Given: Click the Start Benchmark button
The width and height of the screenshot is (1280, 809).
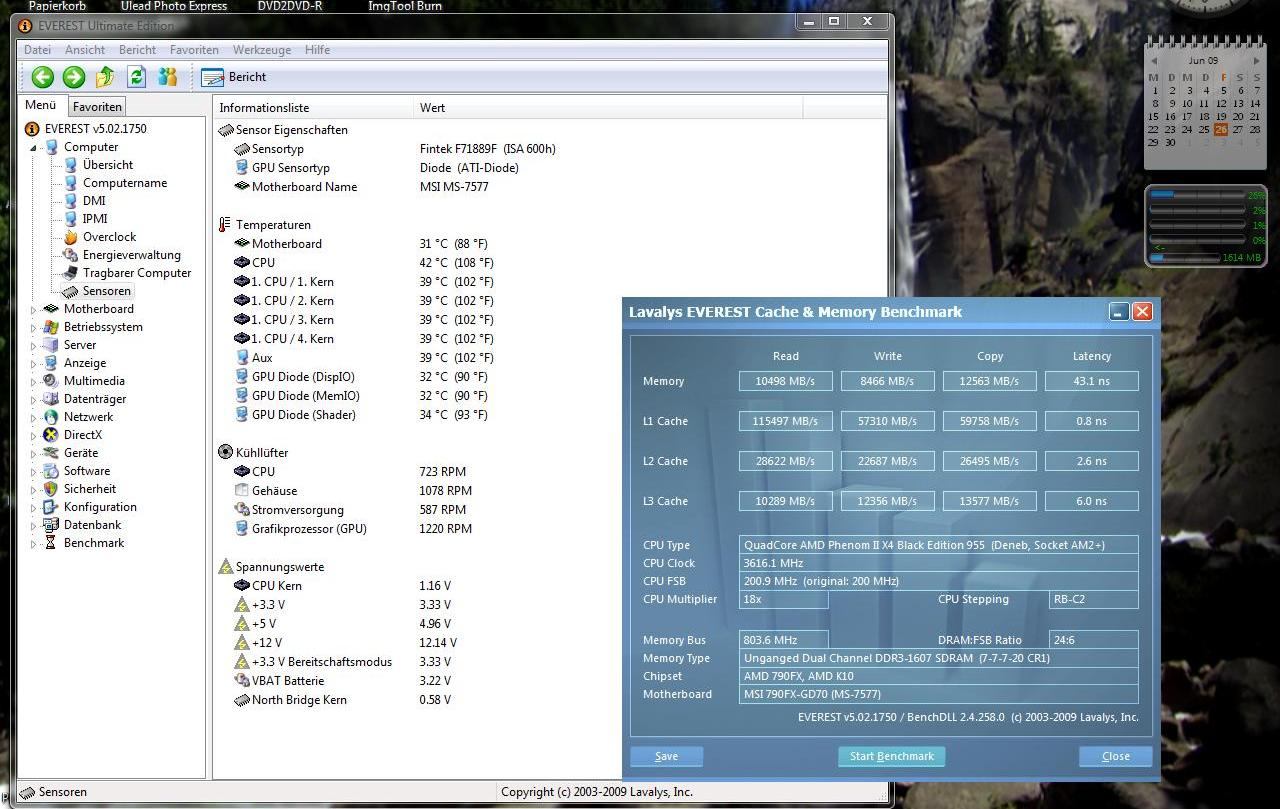Looking at the screenshot, I should (891, 757).
